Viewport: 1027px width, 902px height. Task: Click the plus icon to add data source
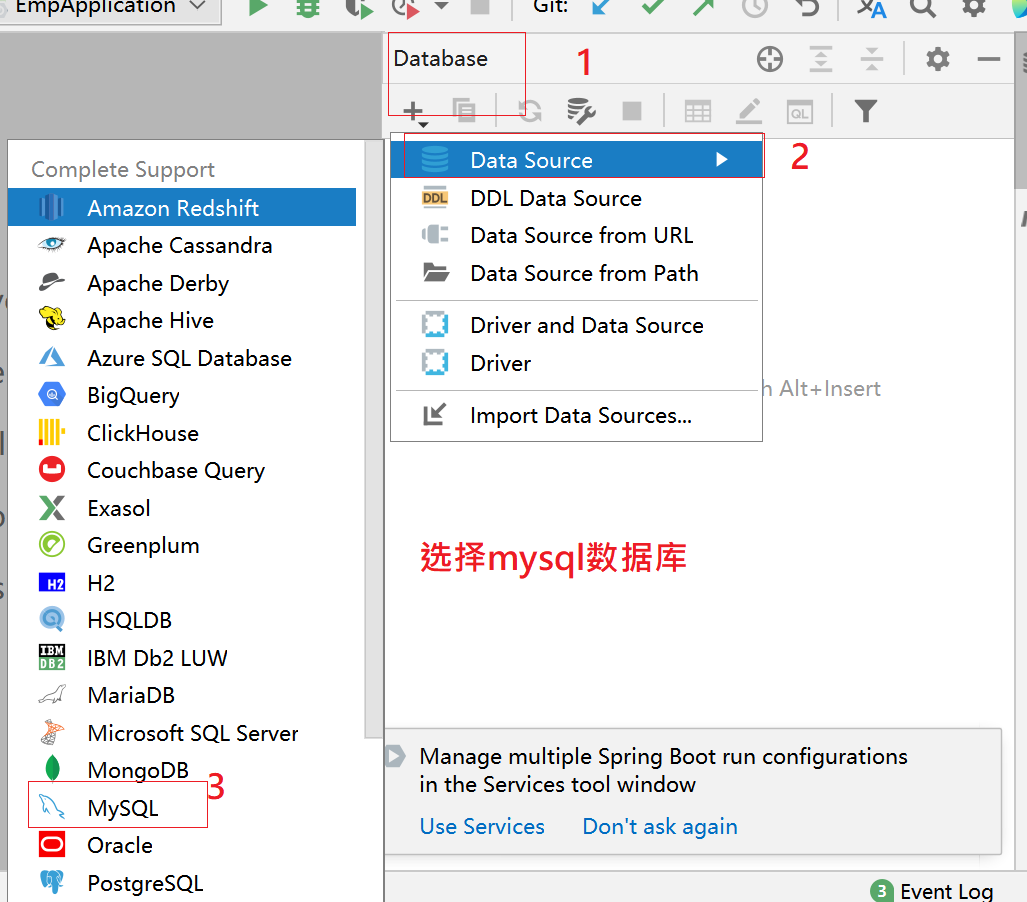tap(414, 111)
